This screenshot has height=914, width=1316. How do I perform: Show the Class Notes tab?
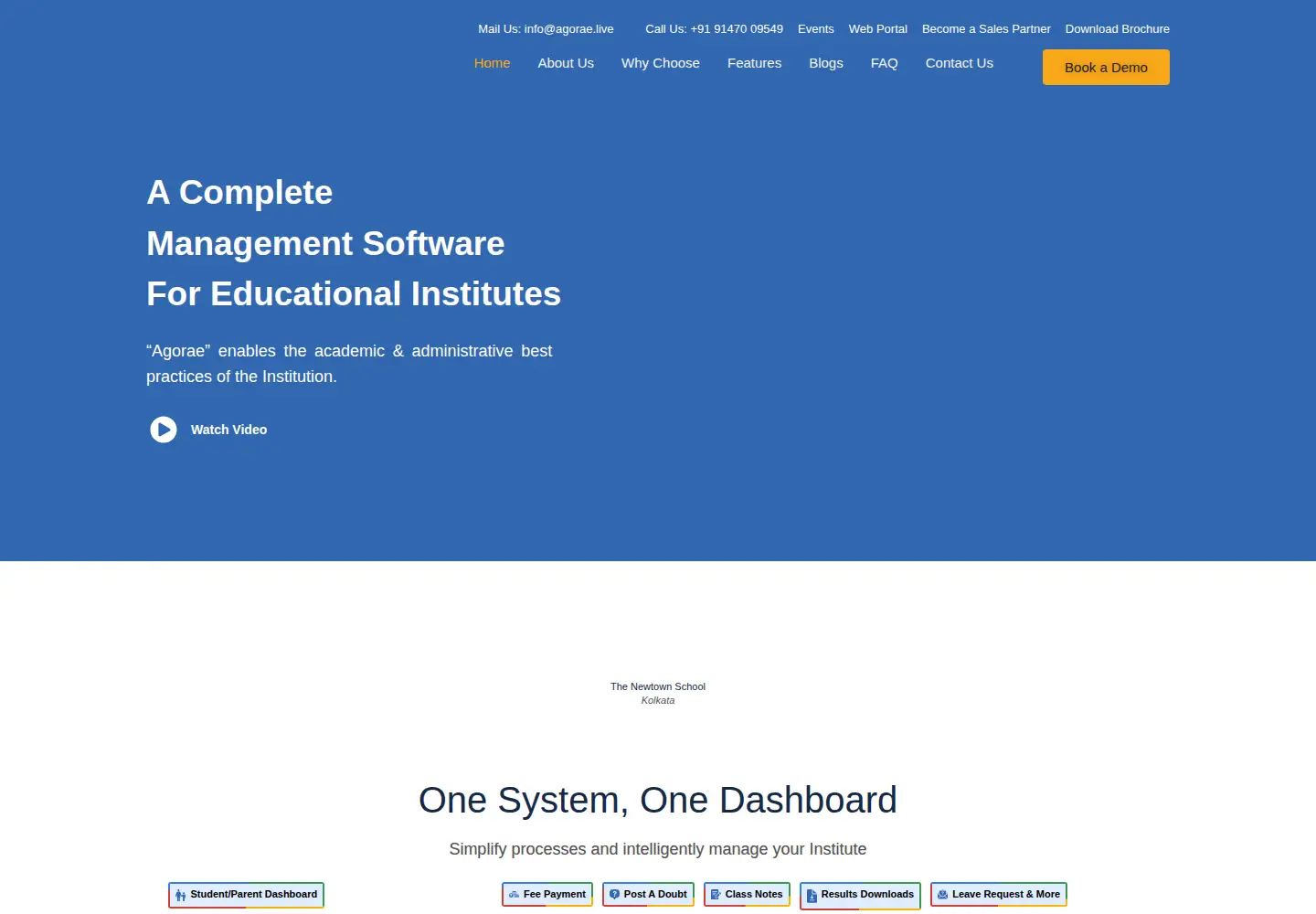coord(747,895)
